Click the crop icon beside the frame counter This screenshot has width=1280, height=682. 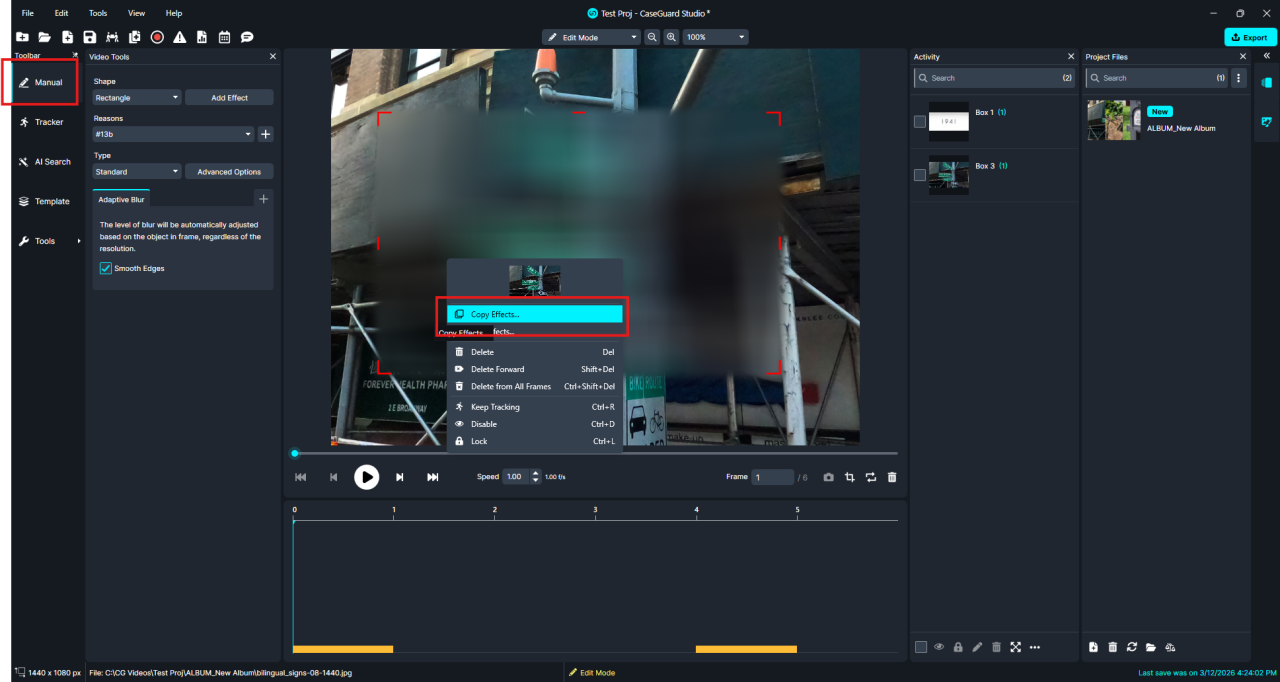pyautogui.click(x=849, y=477)
